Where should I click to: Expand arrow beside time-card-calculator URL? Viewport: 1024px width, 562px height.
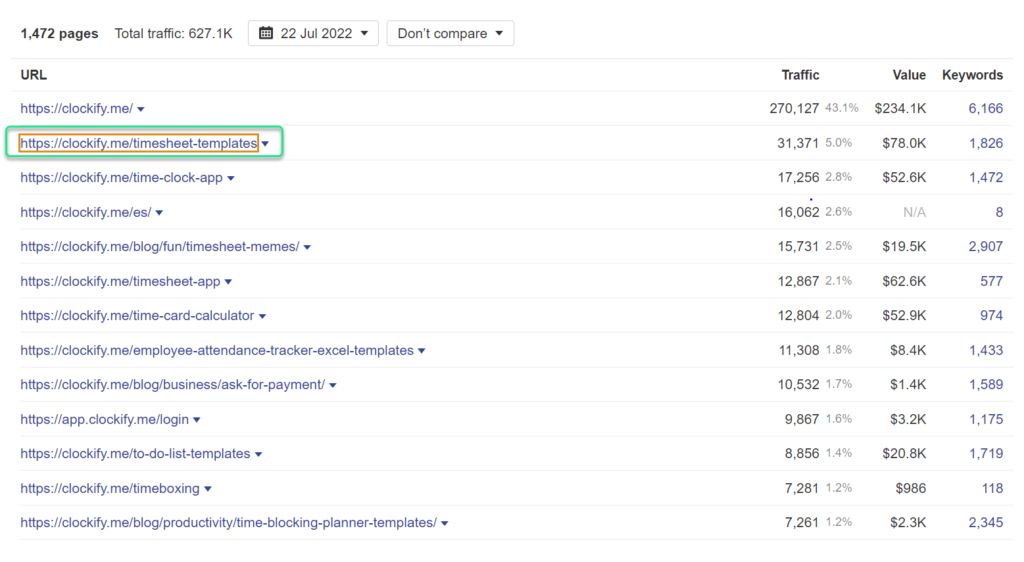coord(262,316)
